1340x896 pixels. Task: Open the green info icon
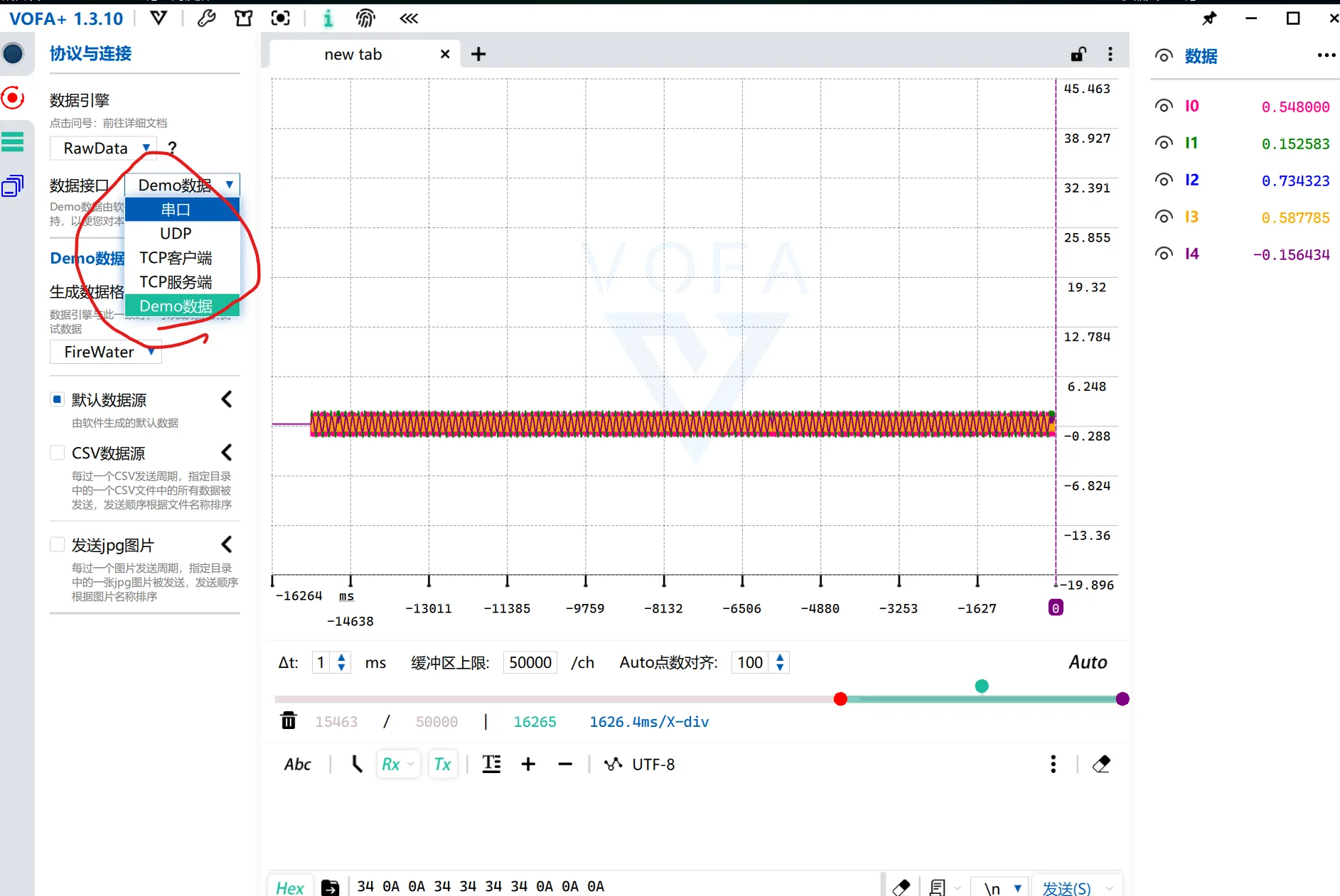point(328,18)
